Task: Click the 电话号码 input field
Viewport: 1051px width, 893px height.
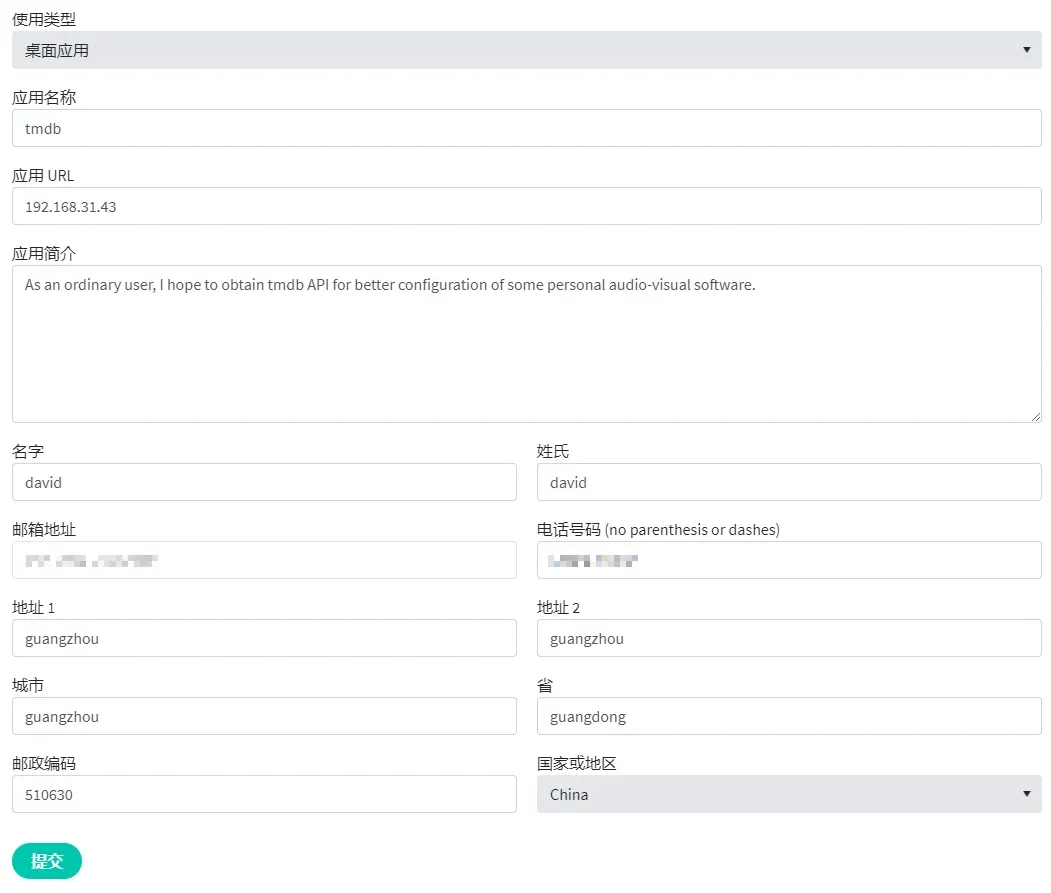Action: [788, 560]
